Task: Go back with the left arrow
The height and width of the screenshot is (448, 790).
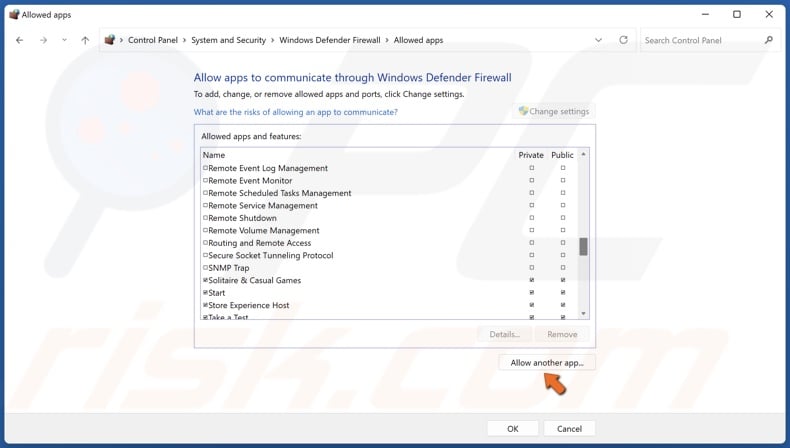Action: (20, 40)
